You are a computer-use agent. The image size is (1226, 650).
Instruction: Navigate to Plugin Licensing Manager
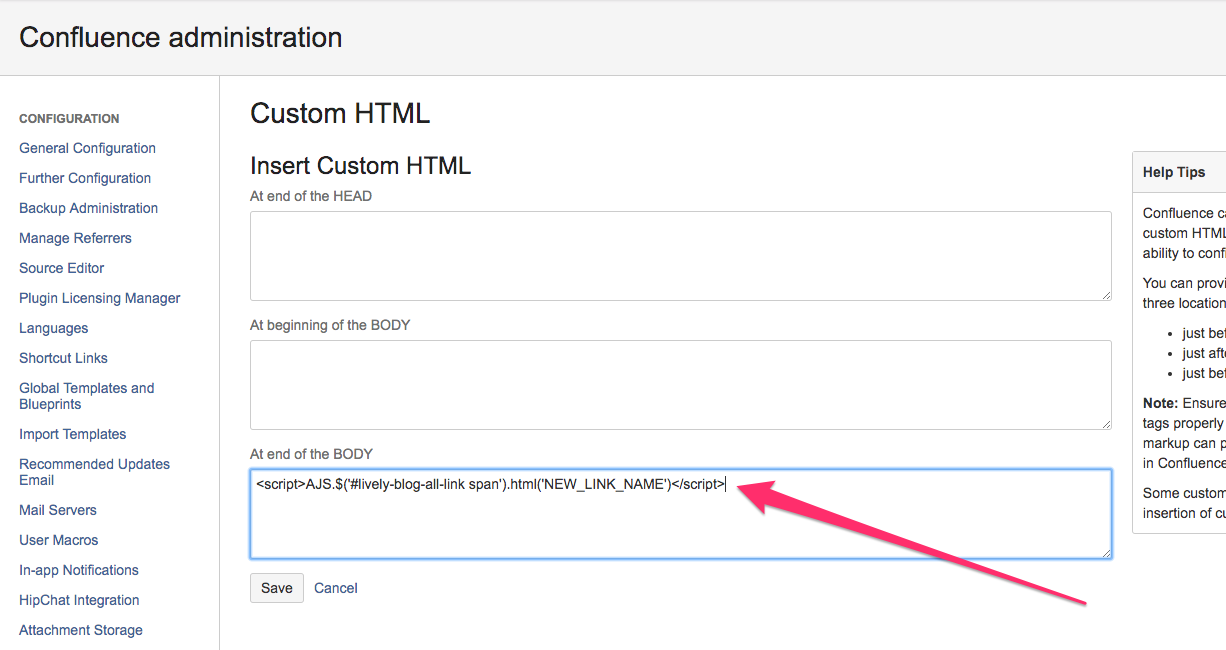pyautogui.click(x=99, y=298)
